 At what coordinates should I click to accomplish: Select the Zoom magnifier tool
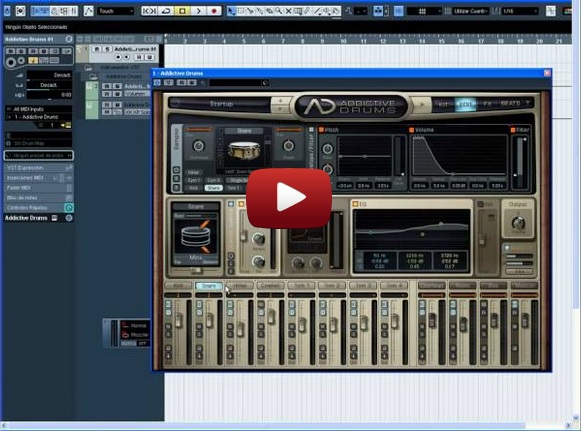pyautogui.click(x=279, y=11)
